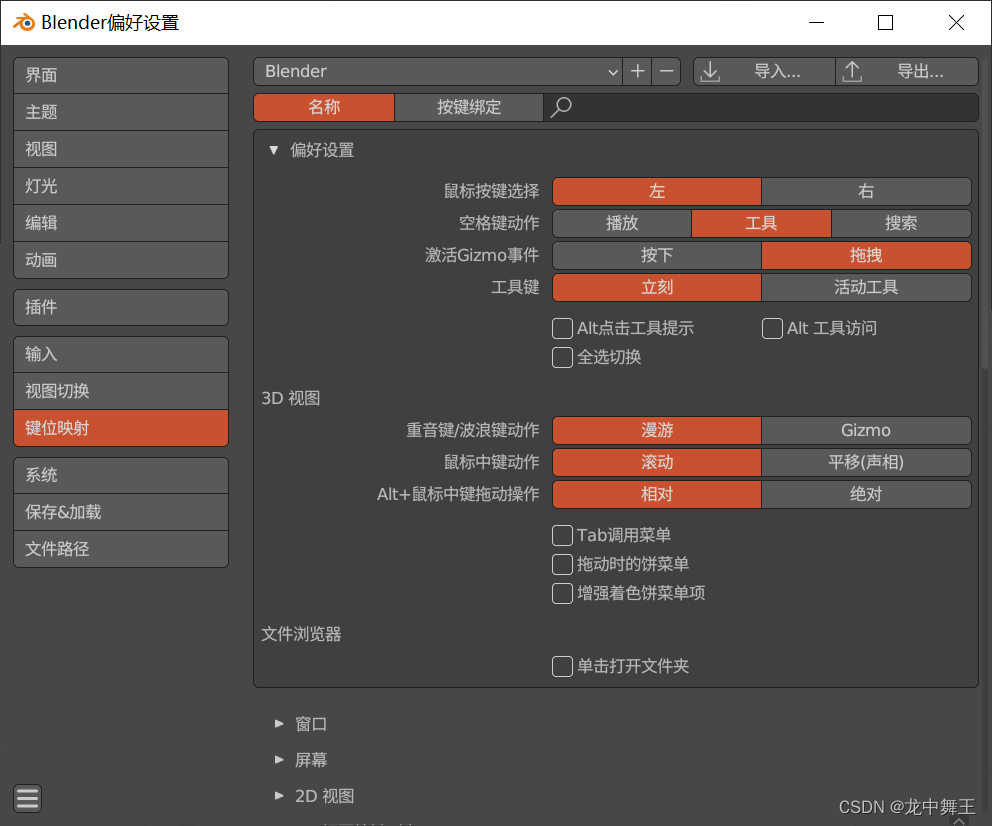Image resolution: width=992 pixels, height=826 pixels.
Task: Open the 文件路径 preferences tab
Action: point(121,549)
